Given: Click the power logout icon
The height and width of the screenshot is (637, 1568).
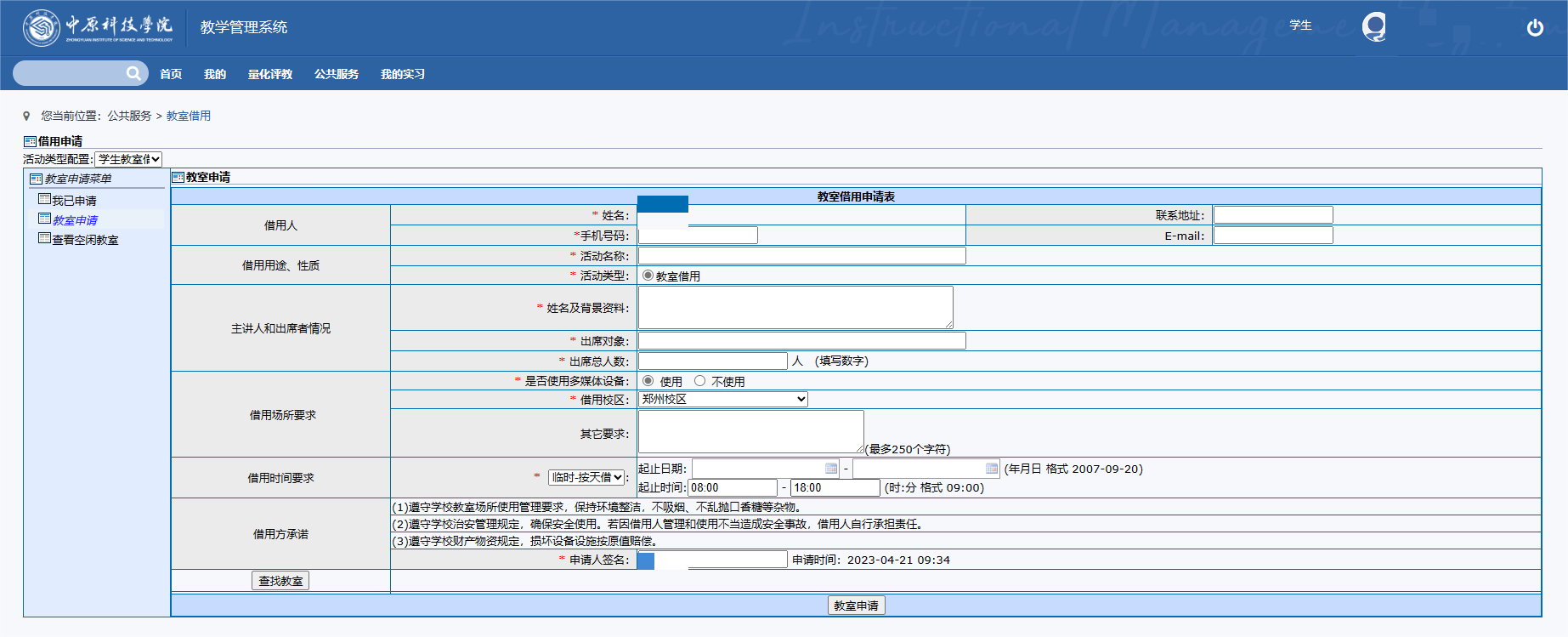Looking at the screenshot, I should pyautogui.click(x=1535, y=27).
